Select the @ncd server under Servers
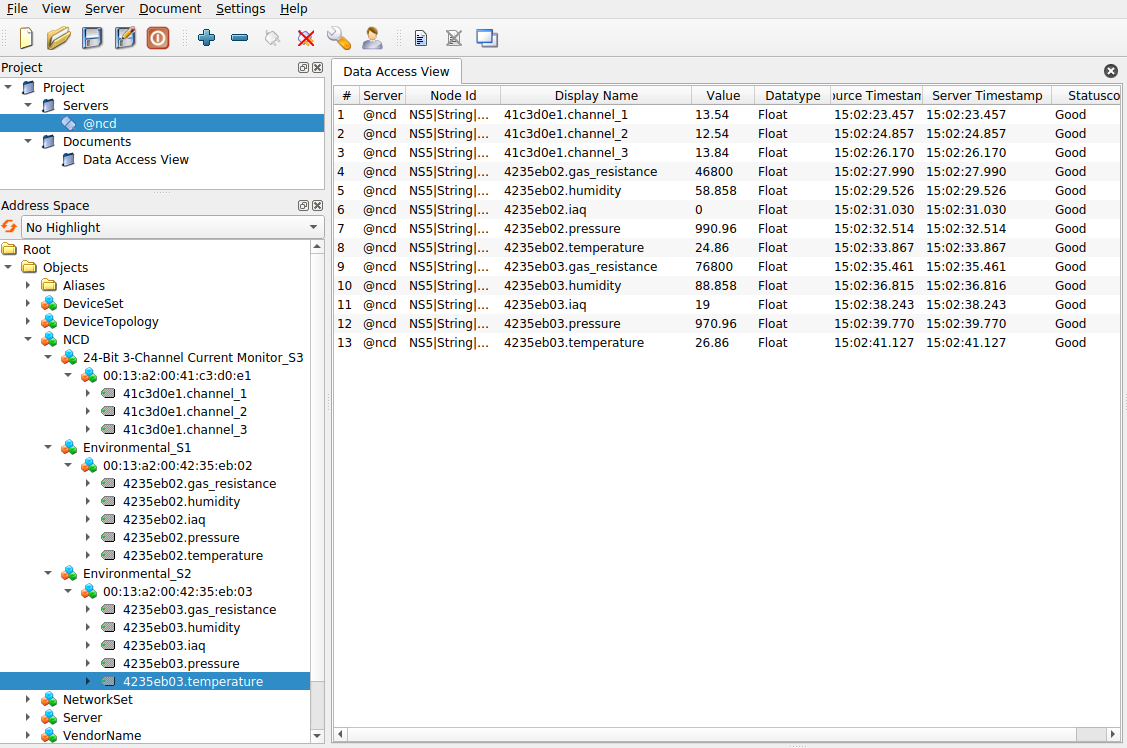The width and height of the screenshot is (1127, 748). [100, 123]
